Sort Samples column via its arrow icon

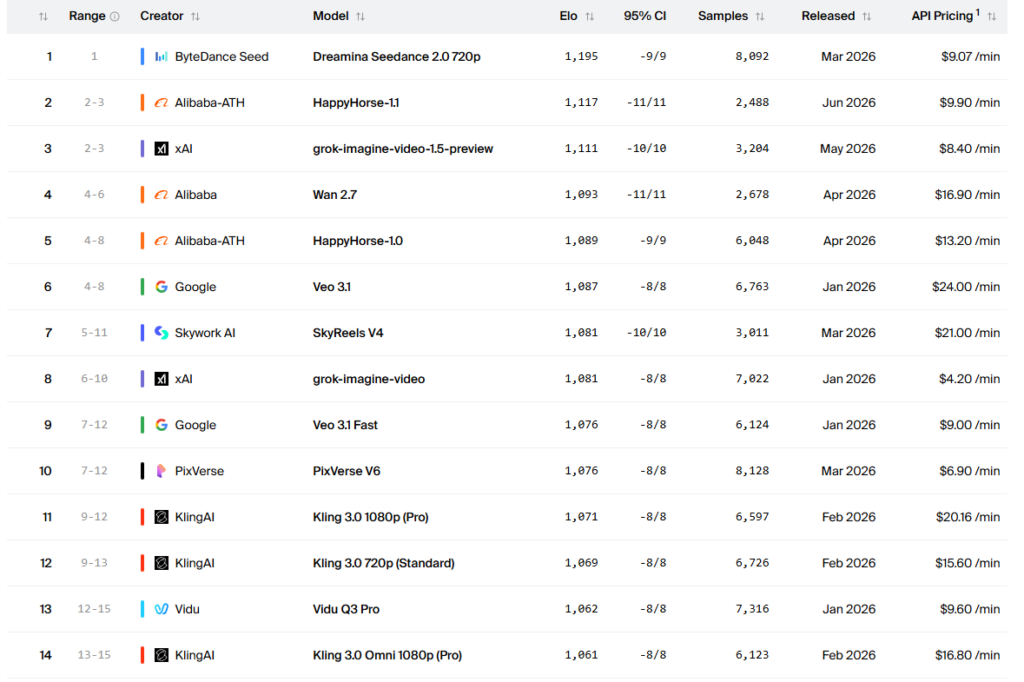[x=760, y=17]
